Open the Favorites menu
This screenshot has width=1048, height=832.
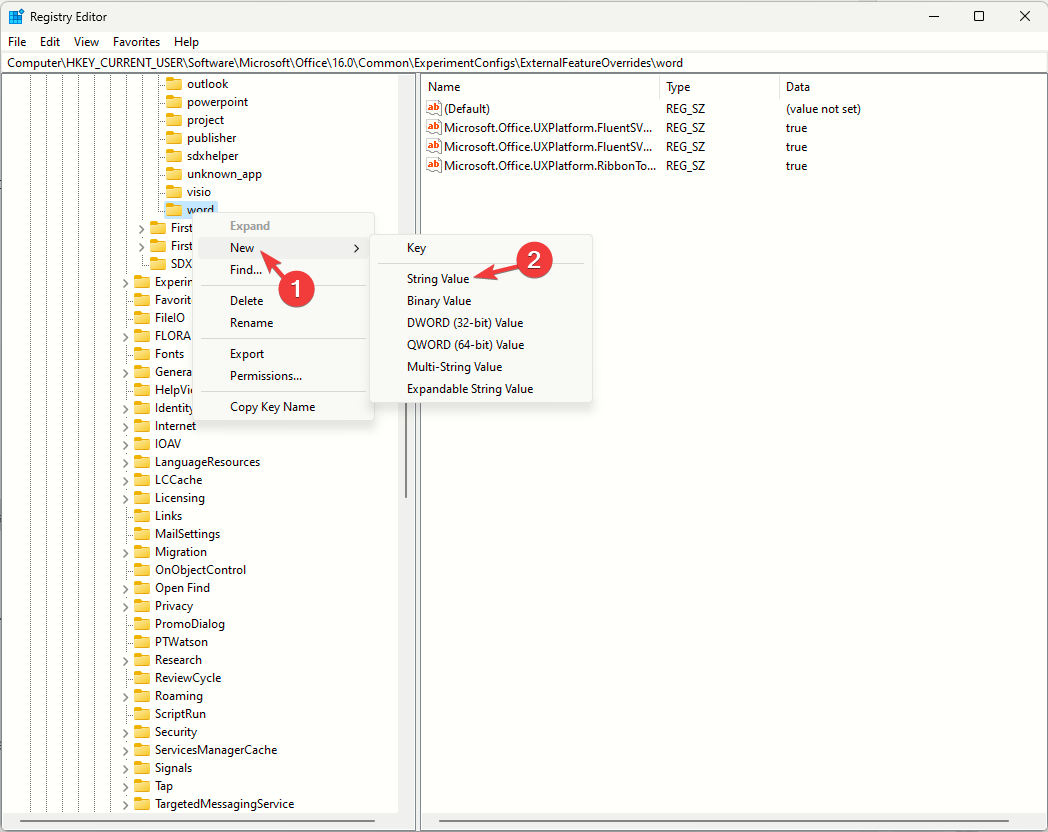click(136, 41)
